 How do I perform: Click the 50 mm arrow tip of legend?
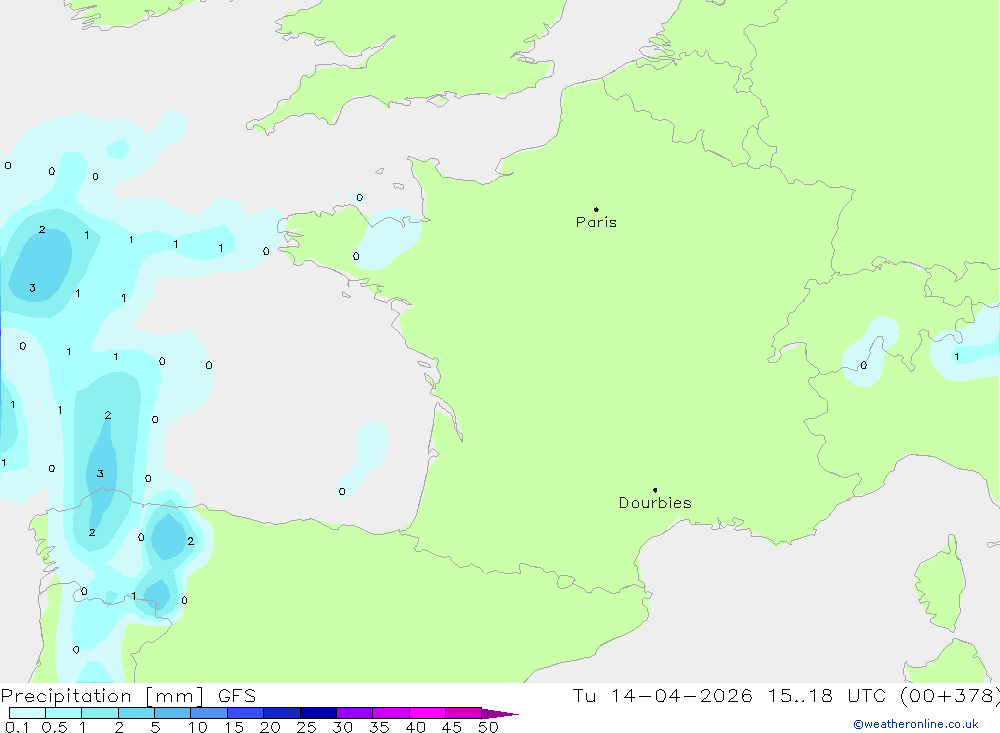(x=500, y=713)
